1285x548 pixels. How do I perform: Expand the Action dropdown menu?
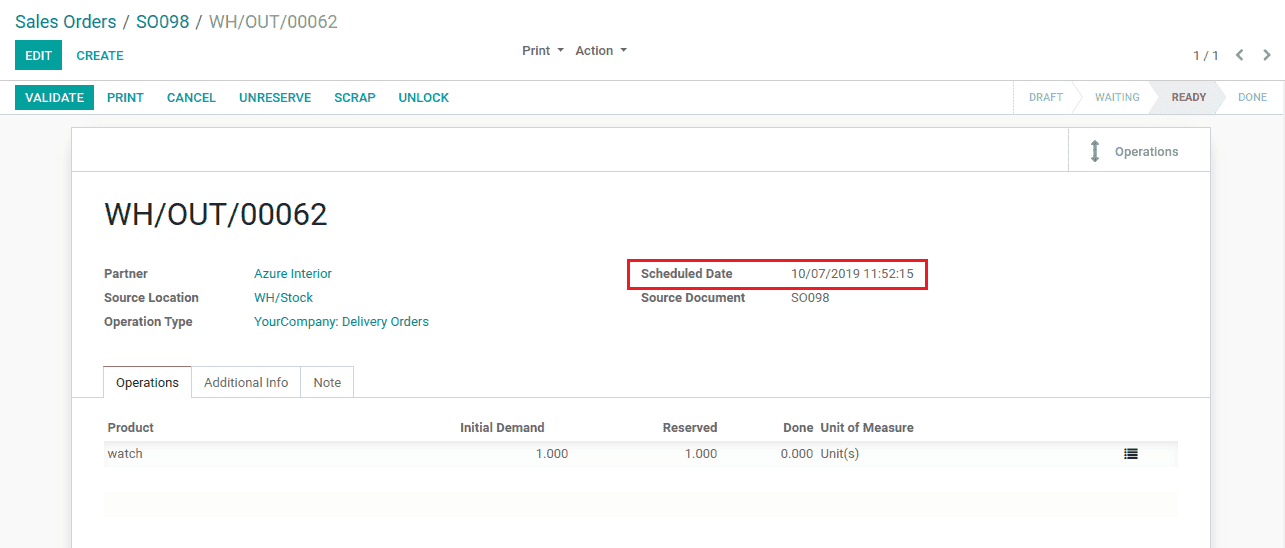pos(601,51)
